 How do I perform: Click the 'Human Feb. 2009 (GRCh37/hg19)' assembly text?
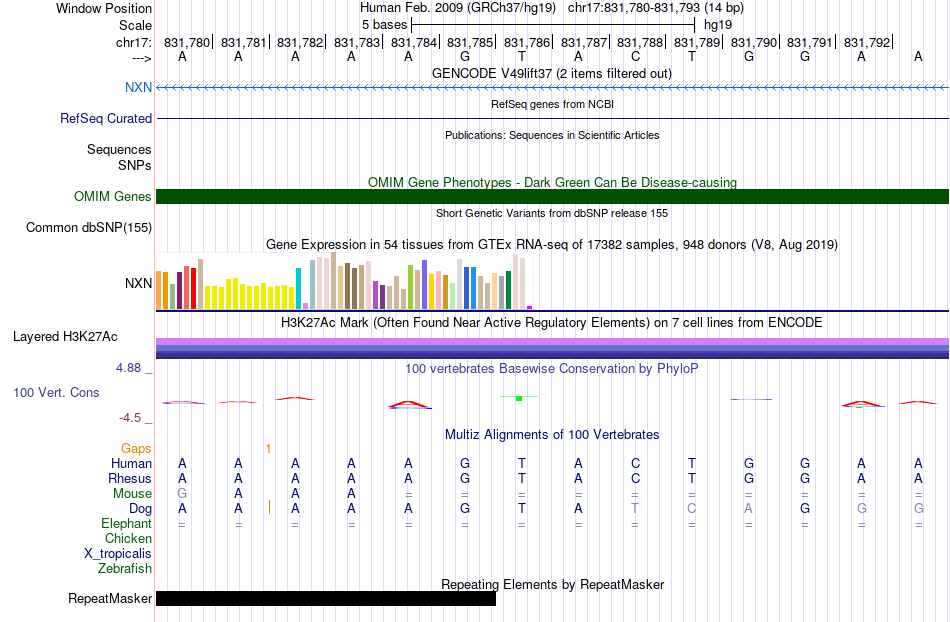click(458, 8)
